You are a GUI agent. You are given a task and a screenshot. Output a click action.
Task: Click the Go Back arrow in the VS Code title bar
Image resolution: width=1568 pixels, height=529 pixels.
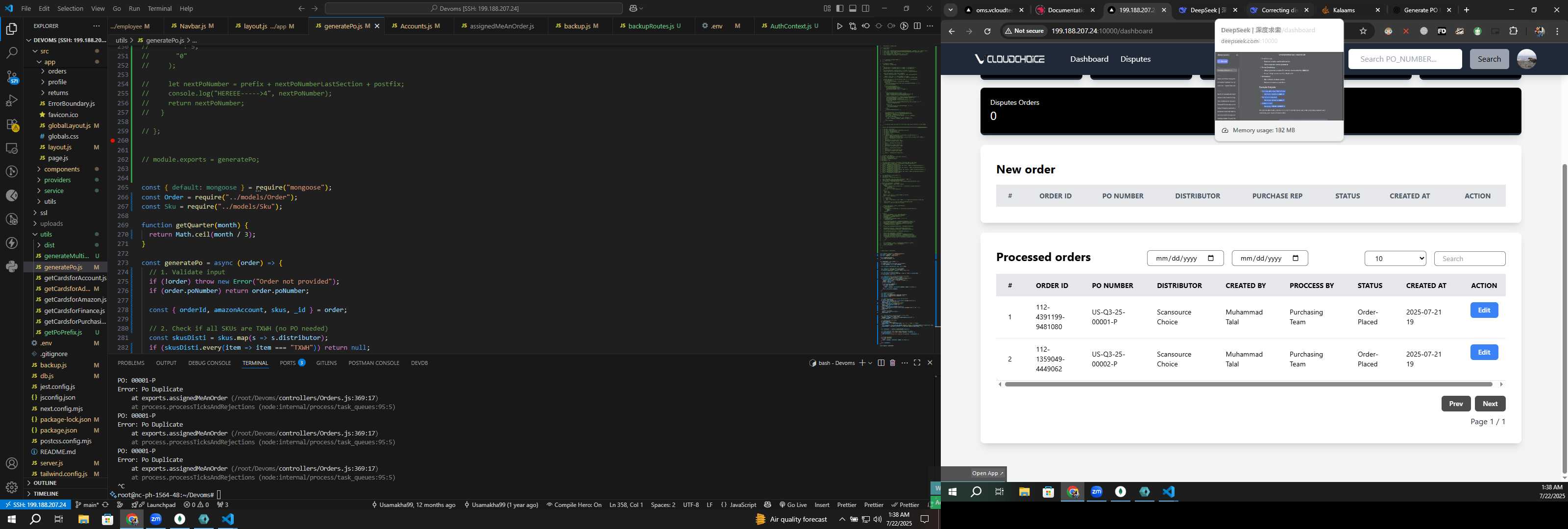click(301, 8)
